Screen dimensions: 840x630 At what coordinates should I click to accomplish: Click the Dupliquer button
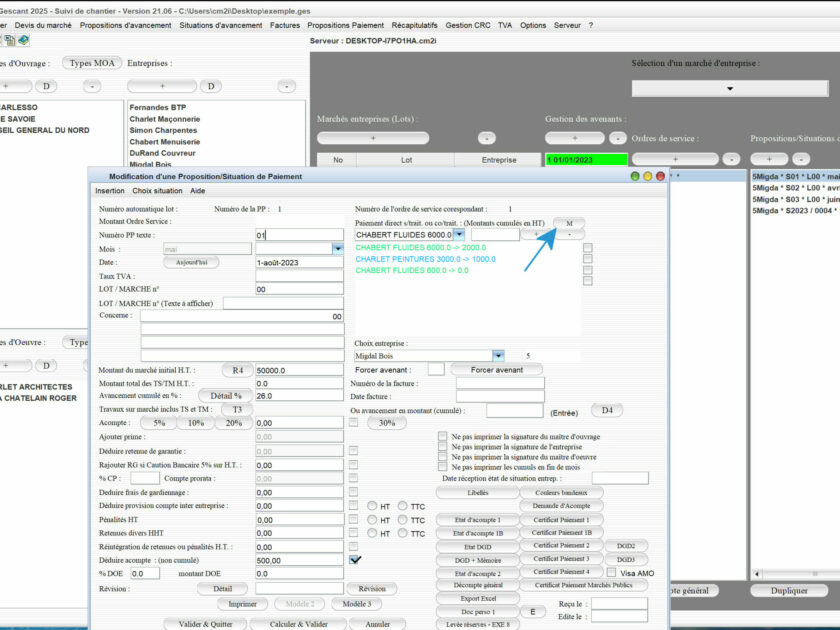pos(789,590)
